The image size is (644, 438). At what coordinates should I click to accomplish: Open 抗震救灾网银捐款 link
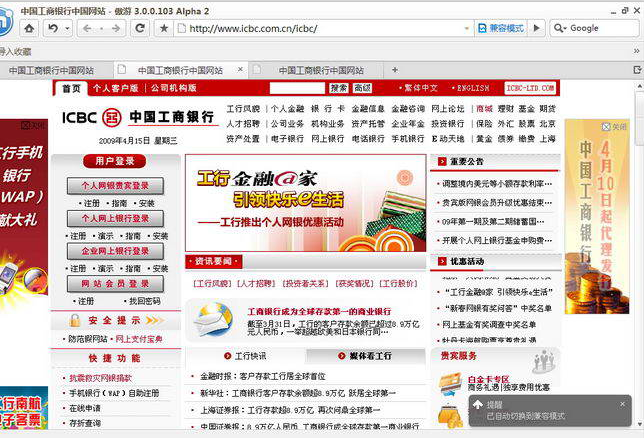pyautogui.click(x=100, y=378)
